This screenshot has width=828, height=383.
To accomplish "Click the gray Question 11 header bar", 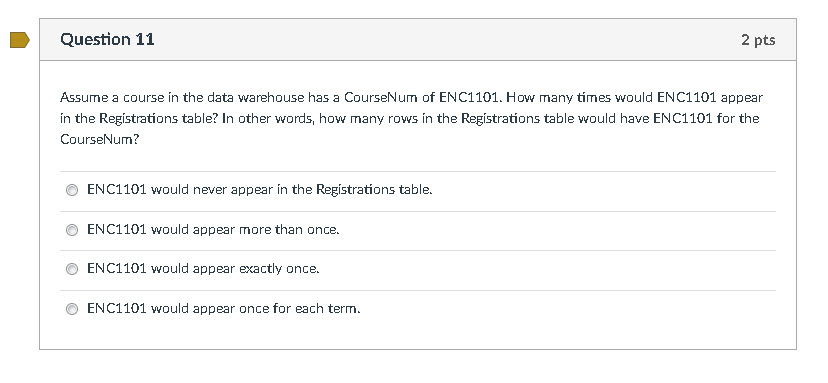I will pos(418,40).
